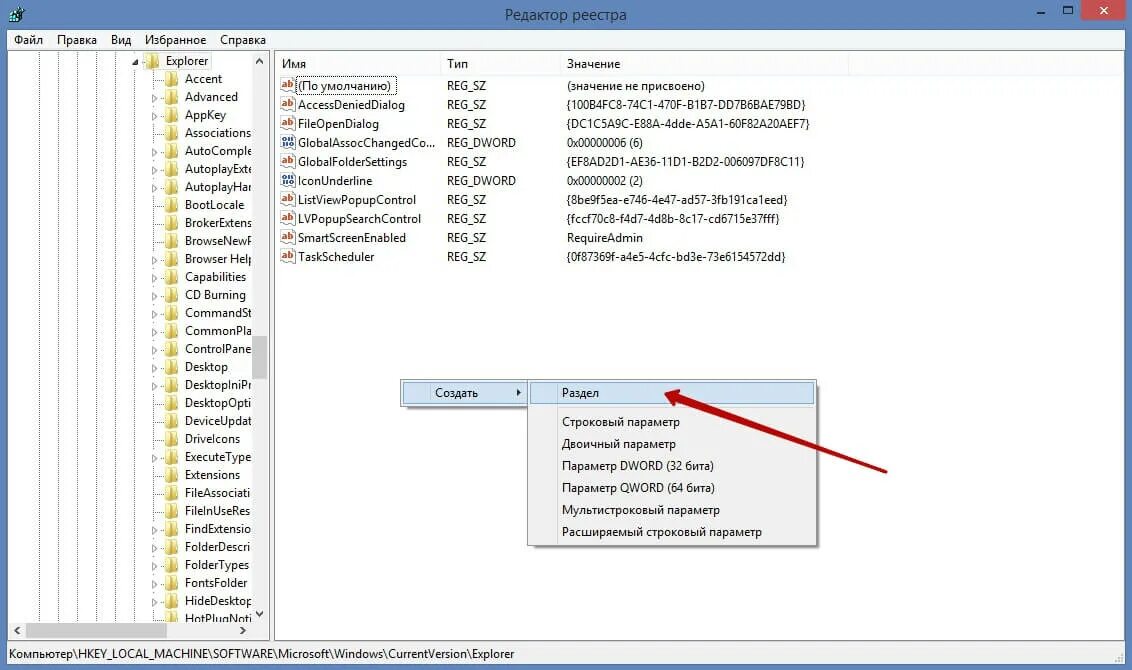Viewport: 1132px width, 670px height.
Task: Expand the AutoComplete key node
Action: 154,152
